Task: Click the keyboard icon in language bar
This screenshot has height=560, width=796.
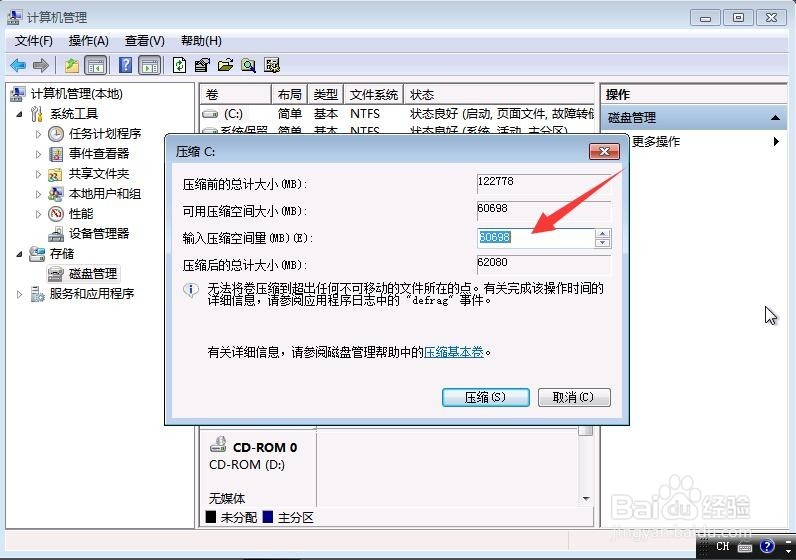Action: click(x=745, y=547)
